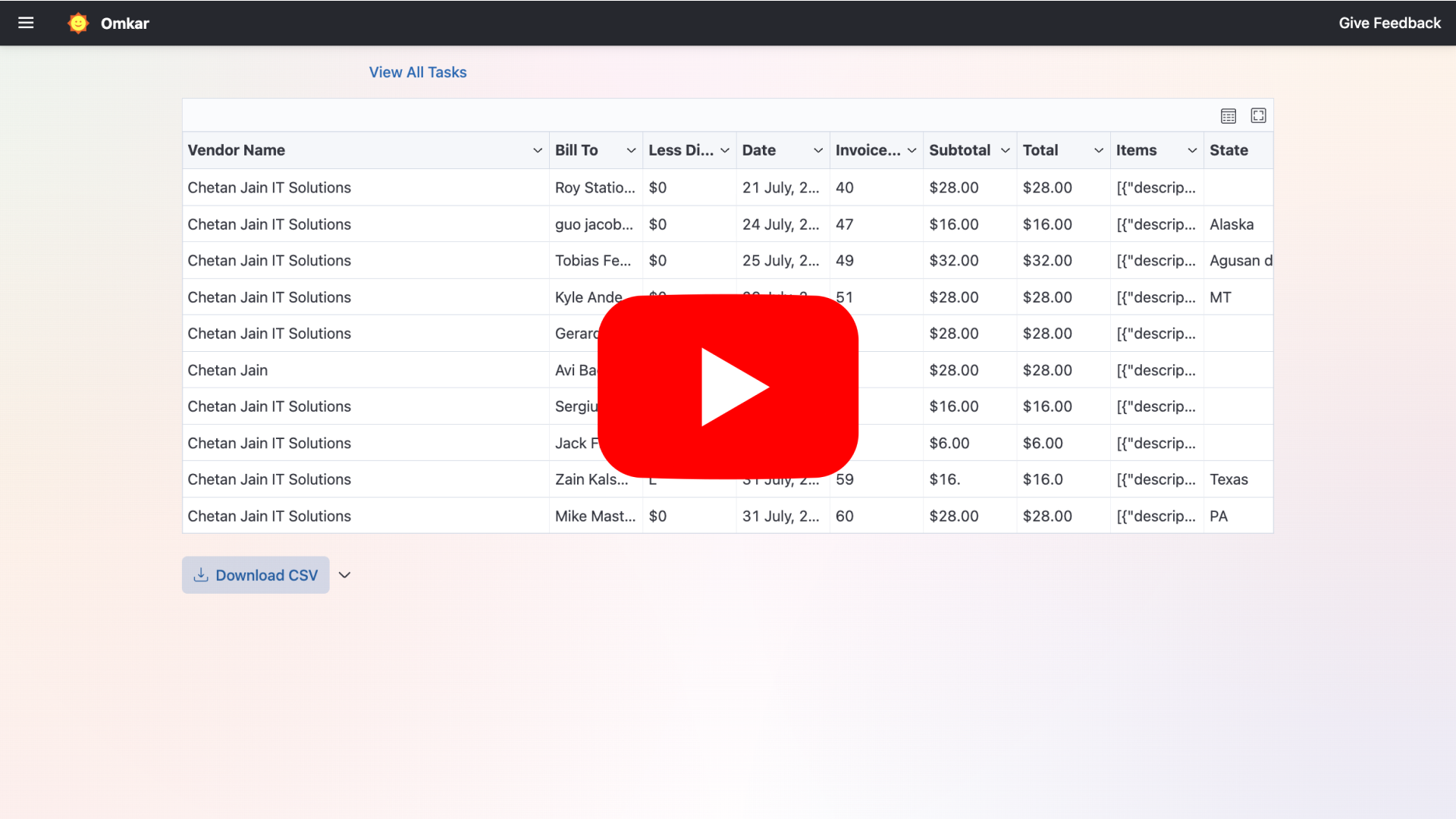Open Items column dropdown

pyautogui.click(x=1192, y=150)
